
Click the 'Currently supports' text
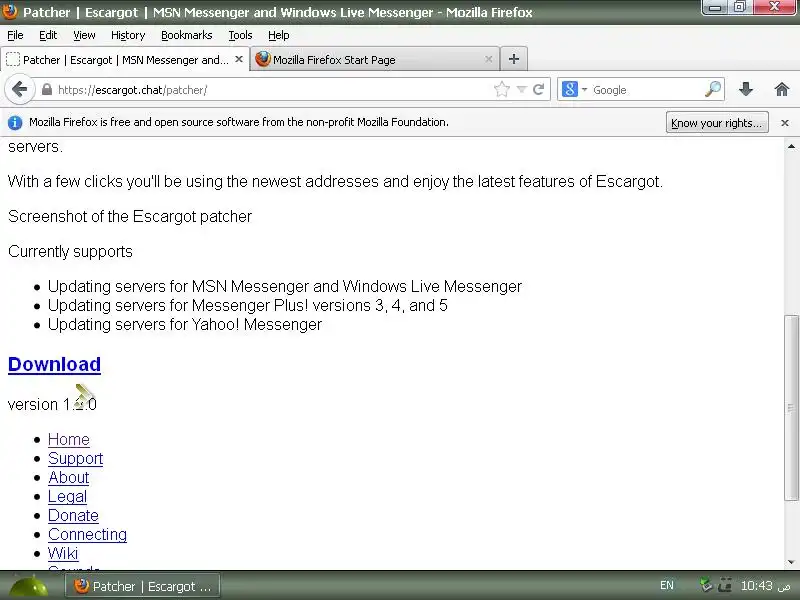coord(70,252)
